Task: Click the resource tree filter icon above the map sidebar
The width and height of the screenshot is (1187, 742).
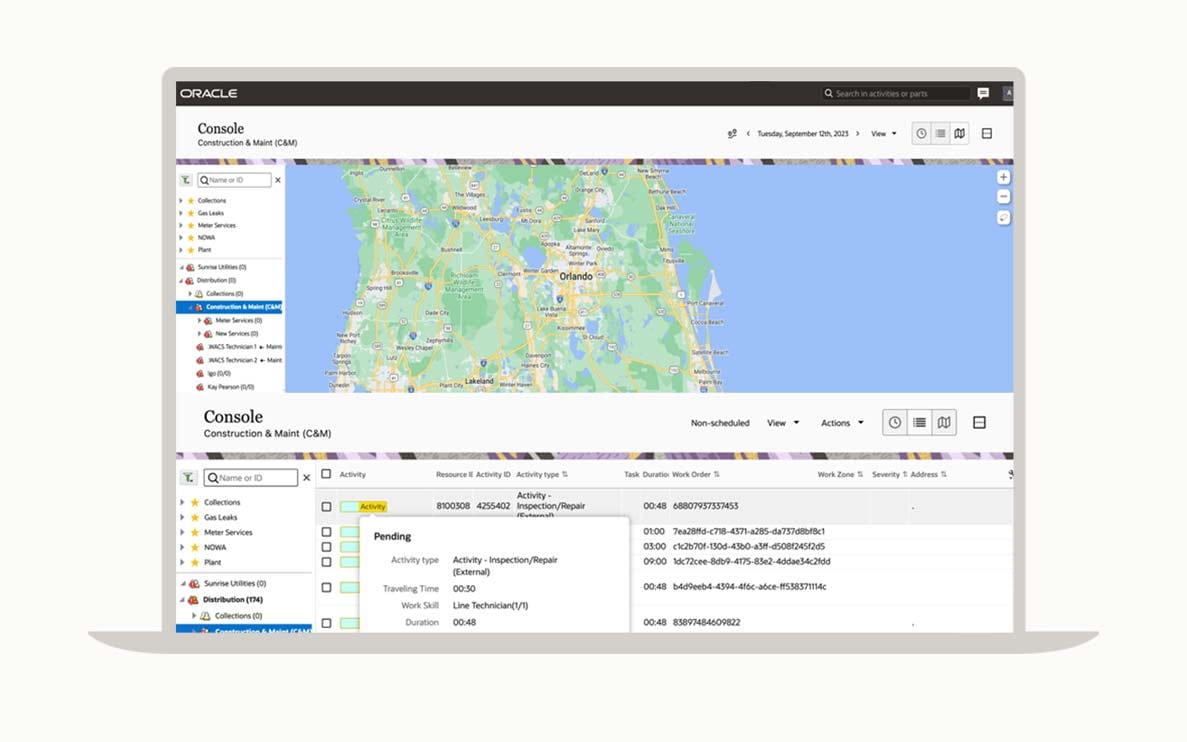Action: (186, 181)
